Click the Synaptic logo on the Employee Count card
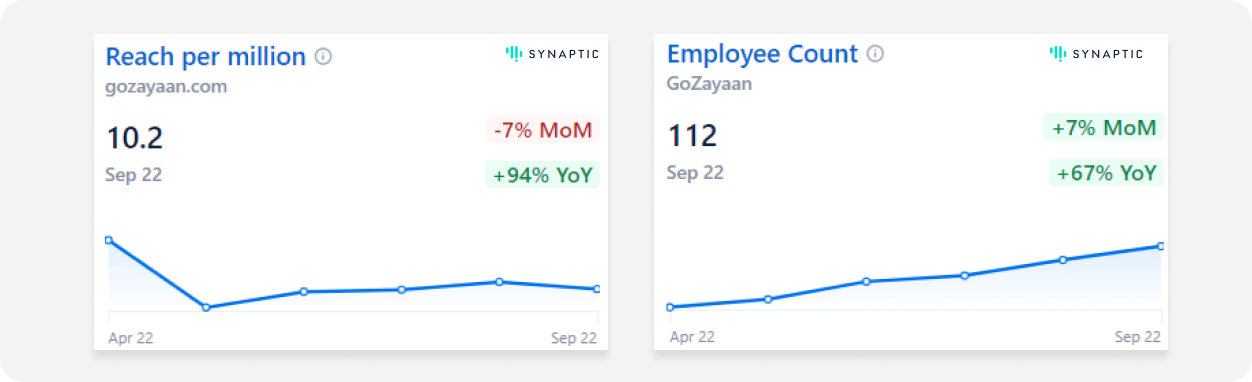The height and width of the screenshot is (382, 1252). click(x=1096, y=54)
